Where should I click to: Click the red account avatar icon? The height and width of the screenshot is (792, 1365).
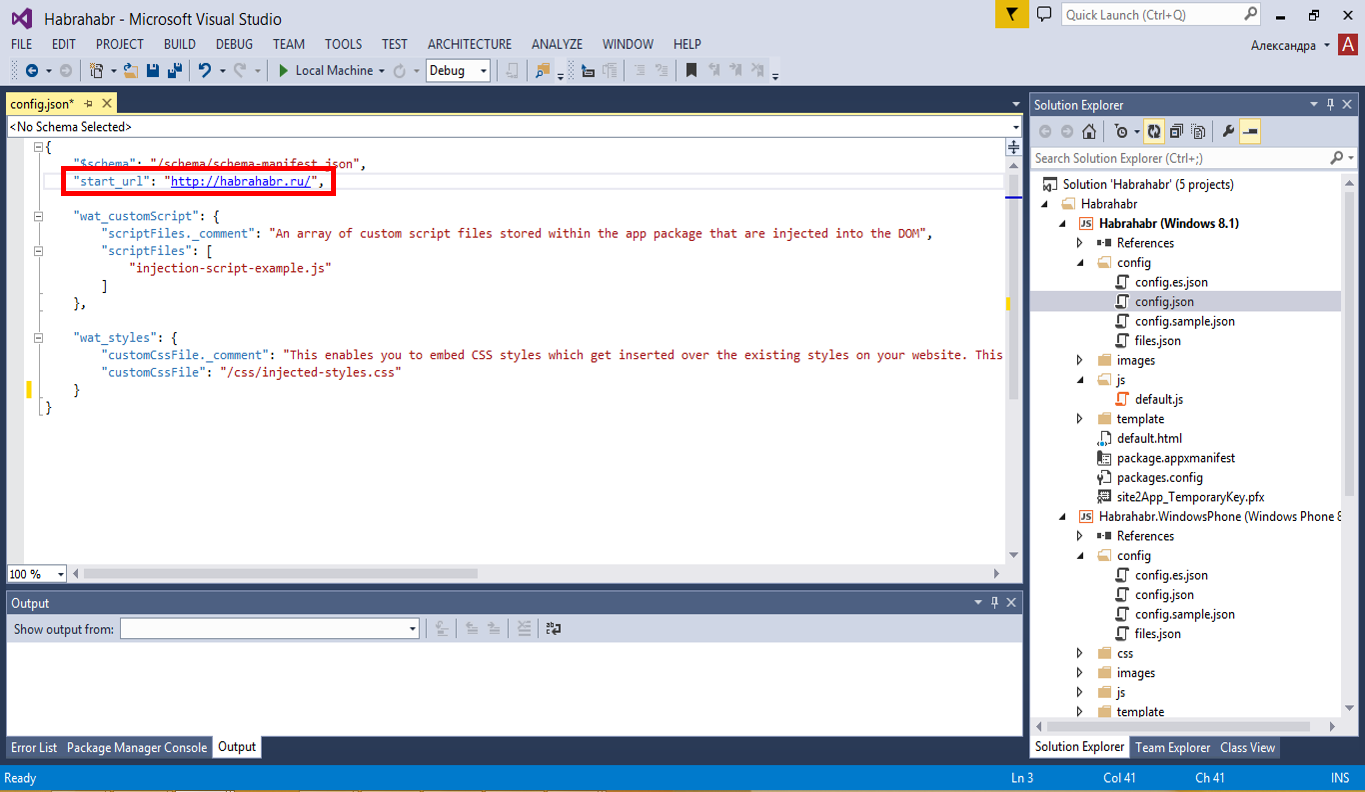click(1350, 45)
